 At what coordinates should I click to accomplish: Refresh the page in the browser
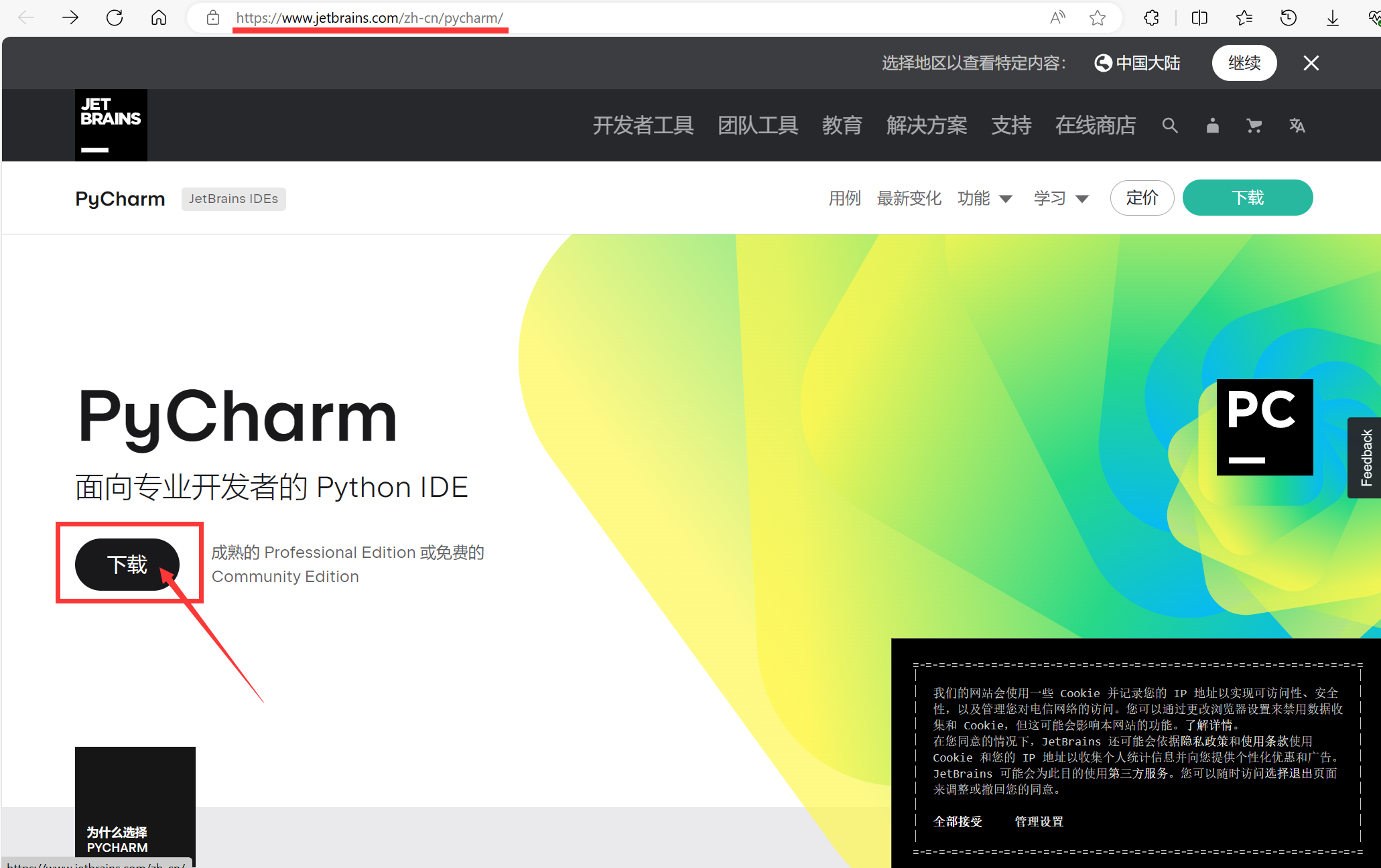point(115,18)
